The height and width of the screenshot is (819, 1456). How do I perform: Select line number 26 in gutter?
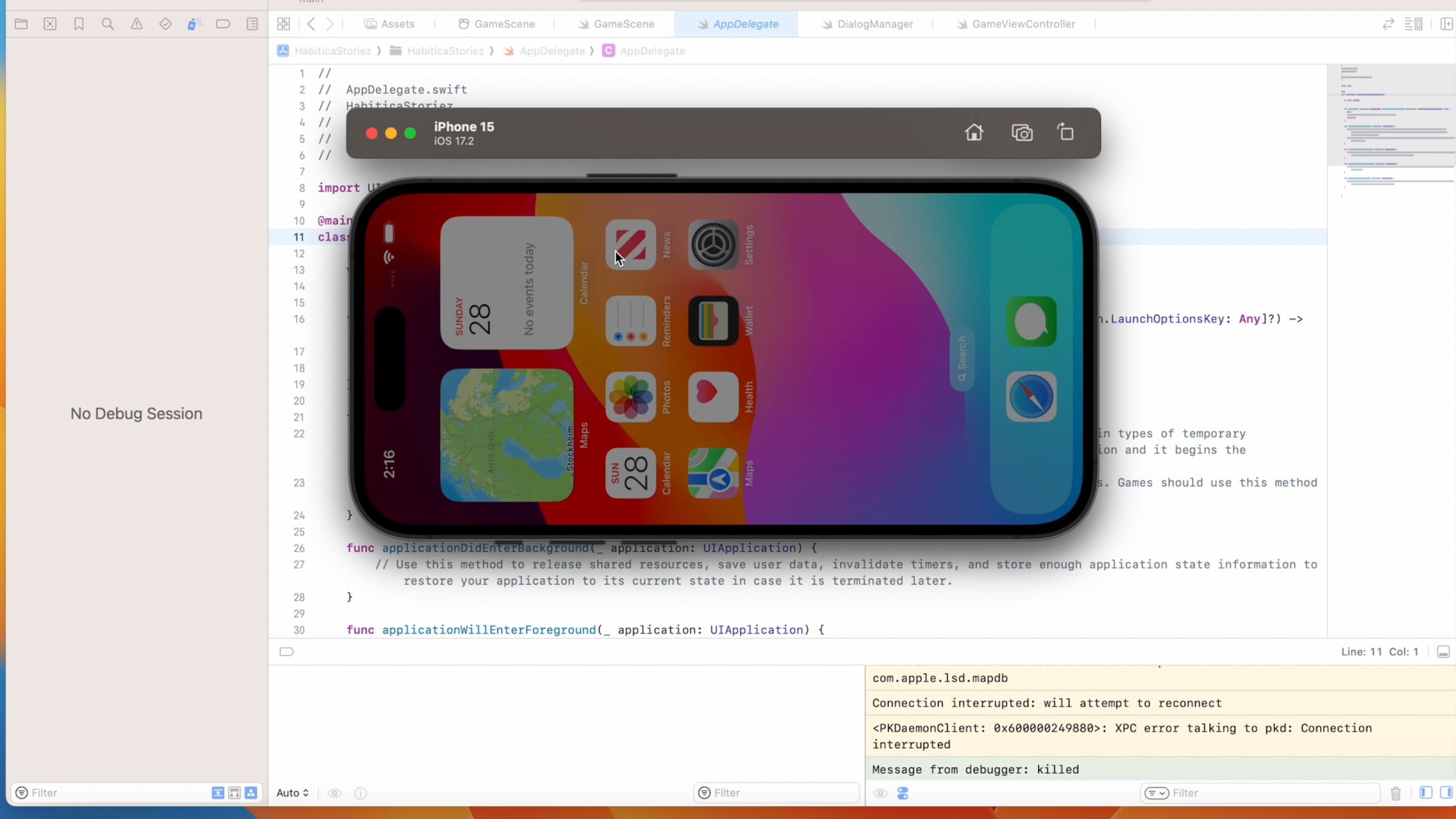299,548
